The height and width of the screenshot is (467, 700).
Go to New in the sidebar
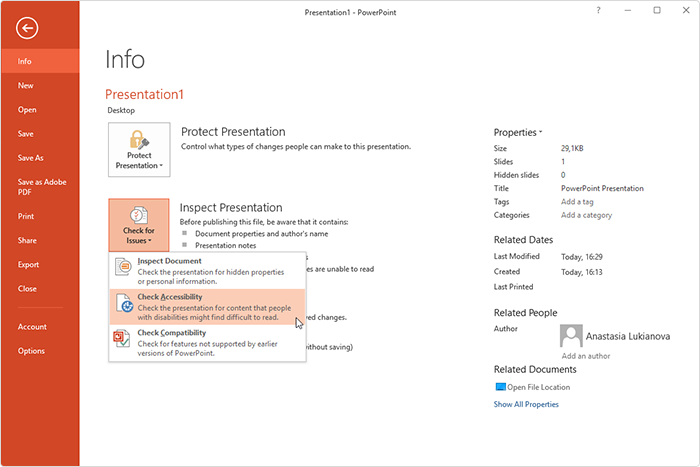pos(40,85)
